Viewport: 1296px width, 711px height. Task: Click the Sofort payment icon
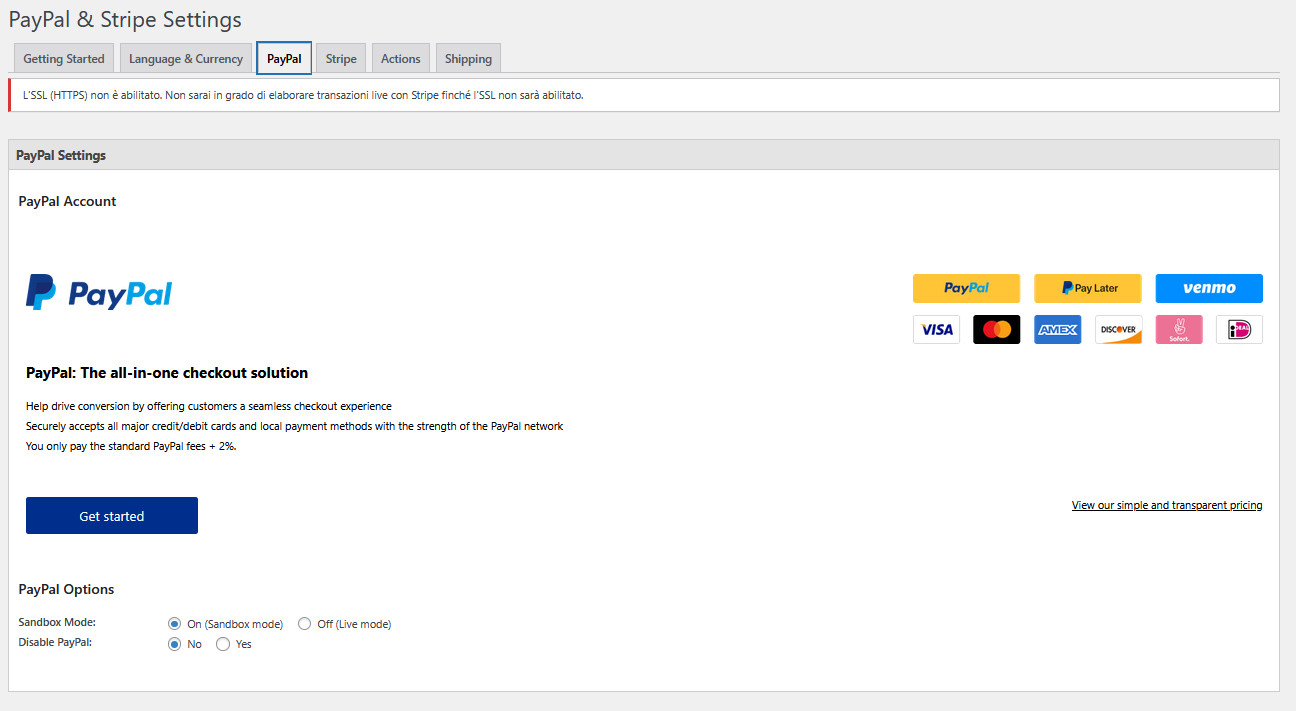coord(1179,329)
